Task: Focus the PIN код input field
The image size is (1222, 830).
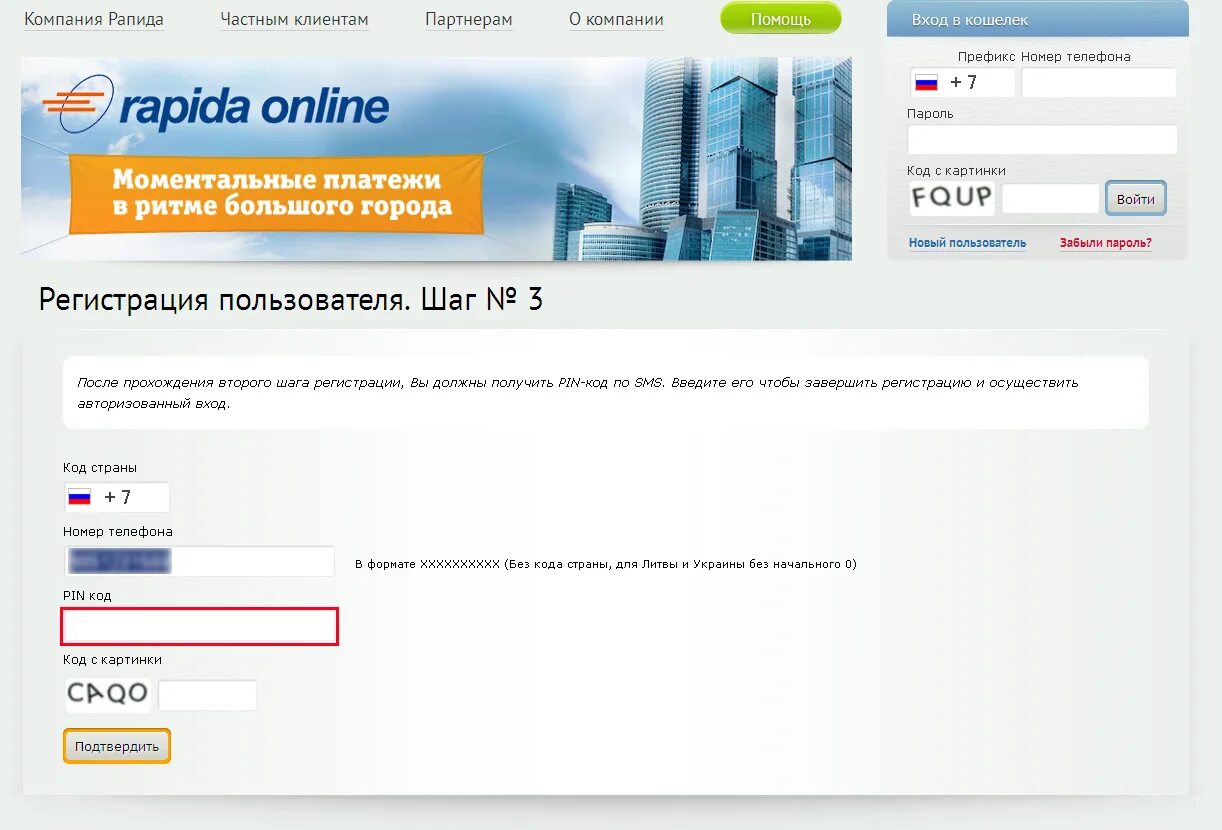Action: [200, 626]
